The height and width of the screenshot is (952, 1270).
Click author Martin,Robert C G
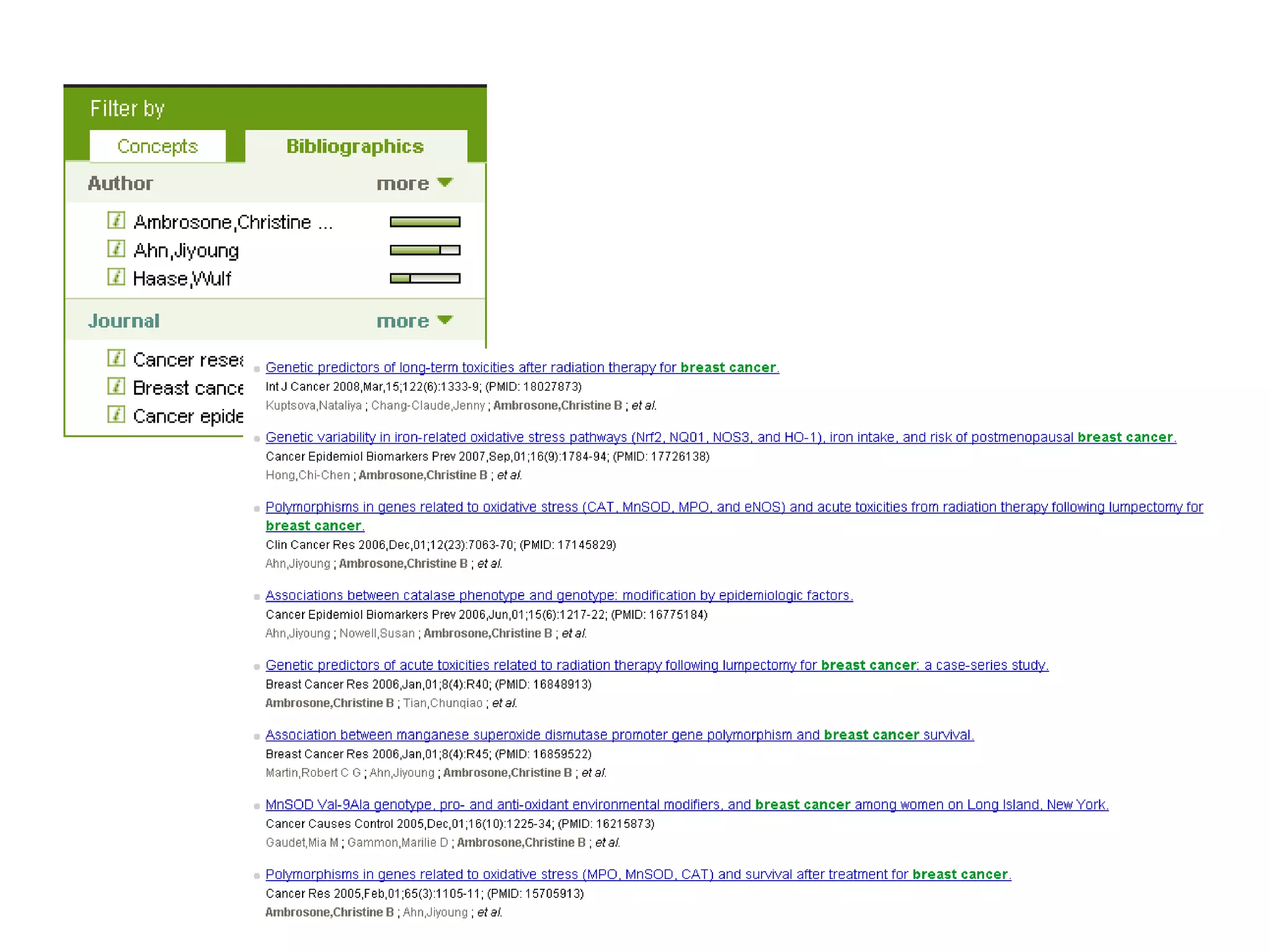[x=313, y=773]
